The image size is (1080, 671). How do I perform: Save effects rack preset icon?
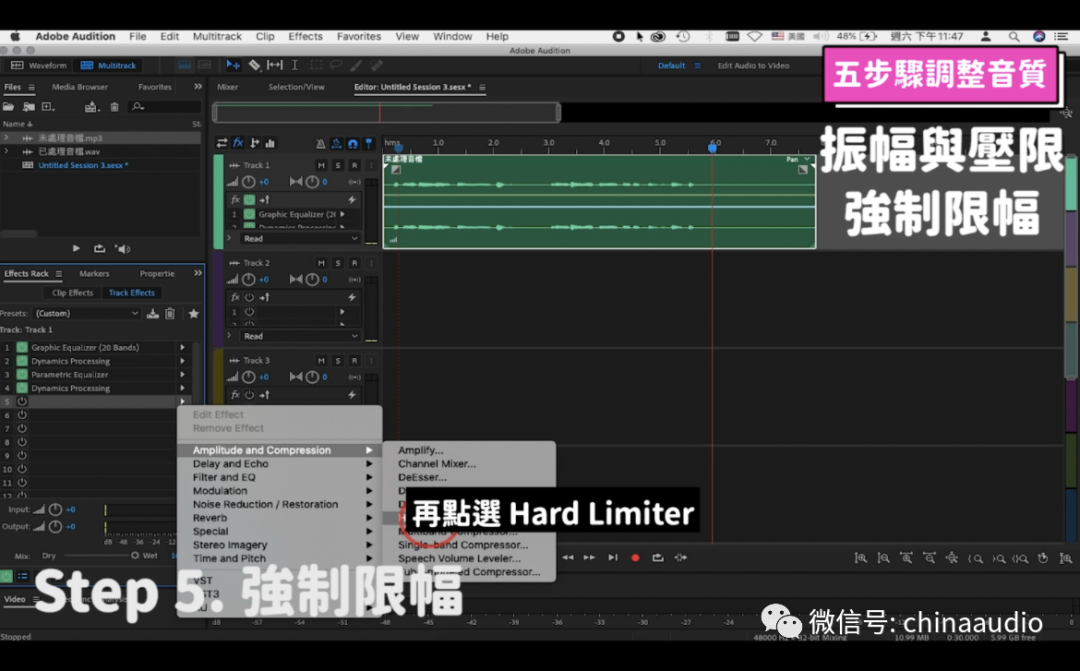[x=153, y=313]
